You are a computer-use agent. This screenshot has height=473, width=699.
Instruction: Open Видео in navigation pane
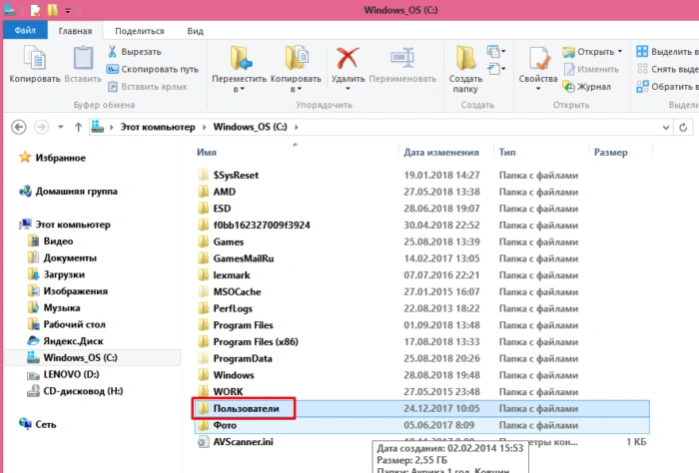tap(50, 241)
